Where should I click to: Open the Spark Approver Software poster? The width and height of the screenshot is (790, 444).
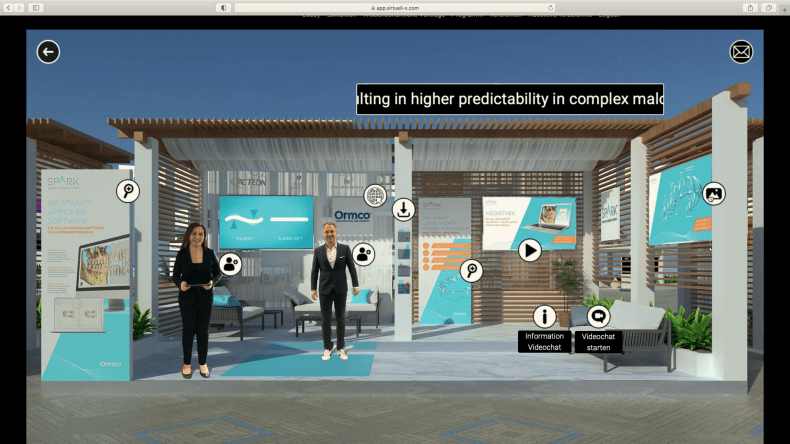click(x=86, y=275)
